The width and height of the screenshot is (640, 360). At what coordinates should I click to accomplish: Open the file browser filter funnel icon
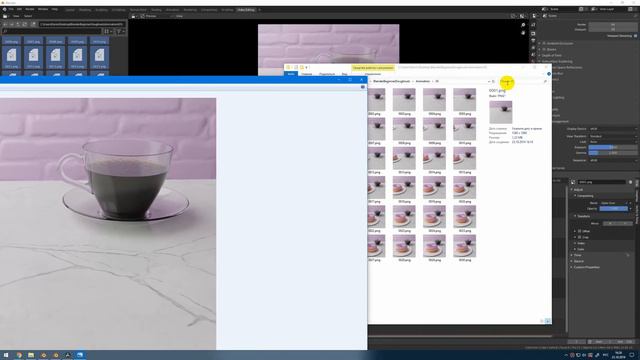tap(119, 31)
